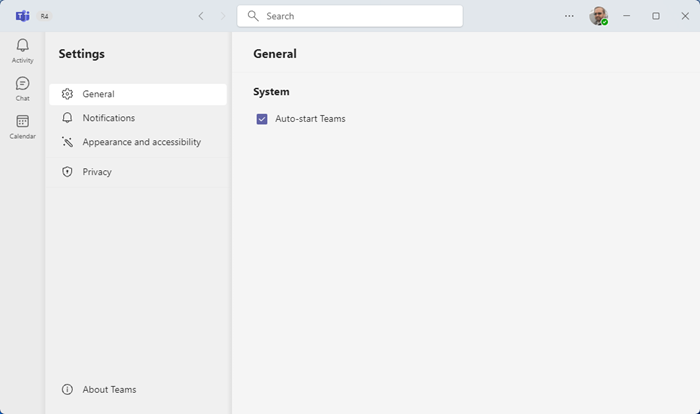The width and height of the screenshot is (700, 414).
Task: Minimize the Teams window
Action: [626, 16]
